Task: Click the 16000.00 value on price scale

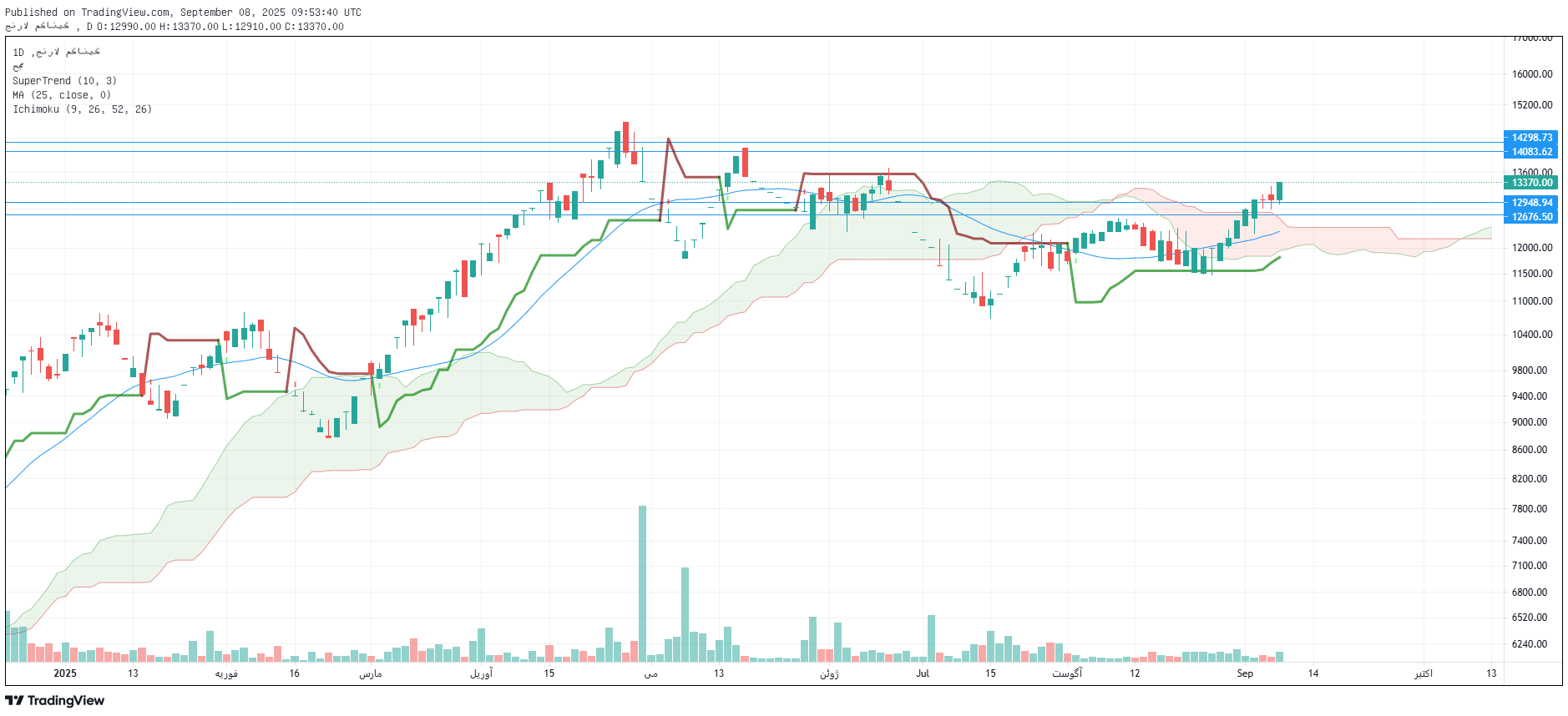Action: [1531, 74]
